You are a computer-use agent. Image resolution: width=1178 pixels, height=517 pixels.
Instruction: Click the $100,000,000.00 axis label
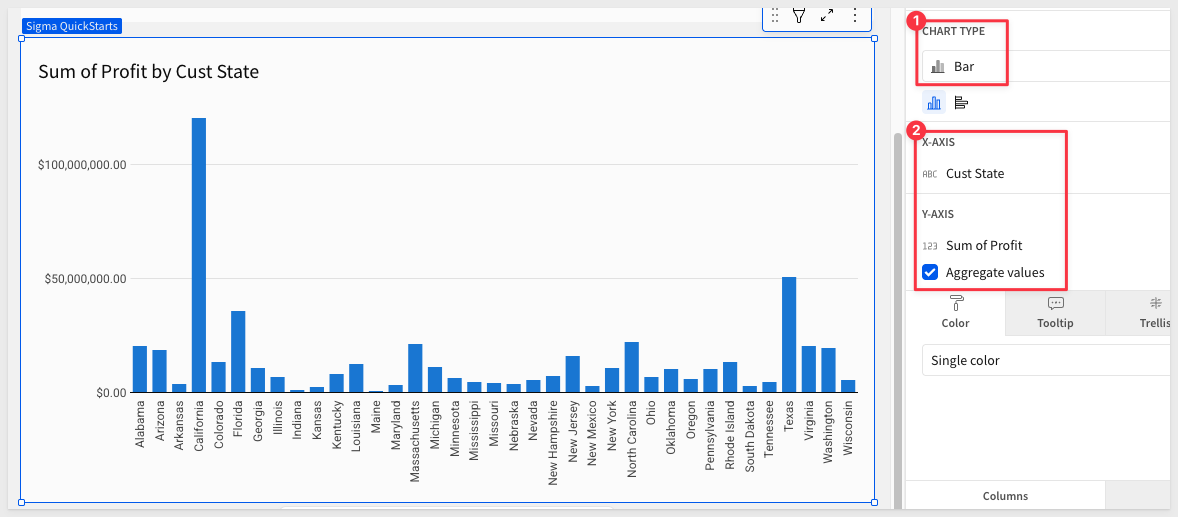point(83,165)
